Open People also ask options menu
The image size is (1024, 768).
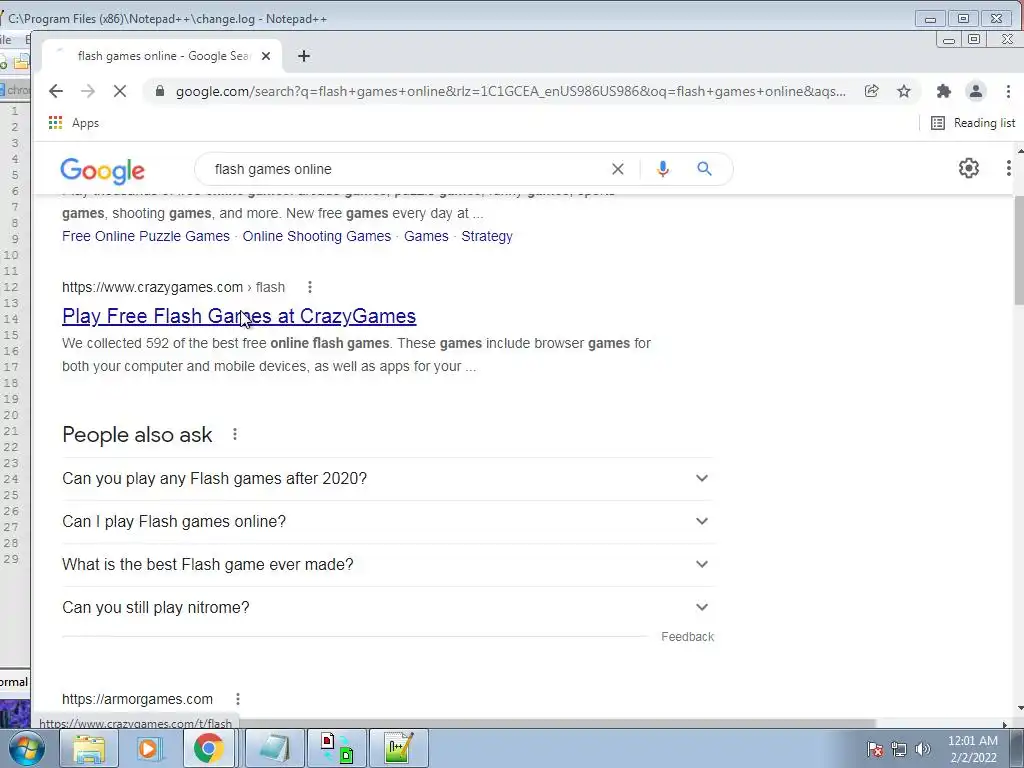[x=234, y=434]
